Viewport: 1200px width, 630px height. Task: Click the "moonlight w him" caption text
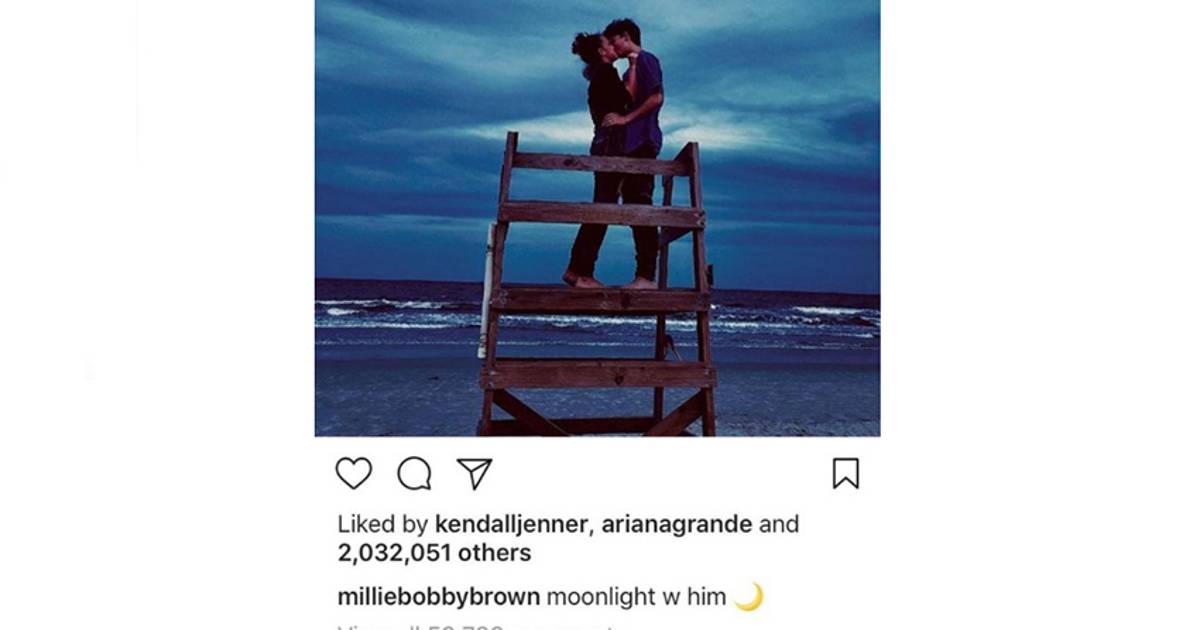tap(636, 598)
